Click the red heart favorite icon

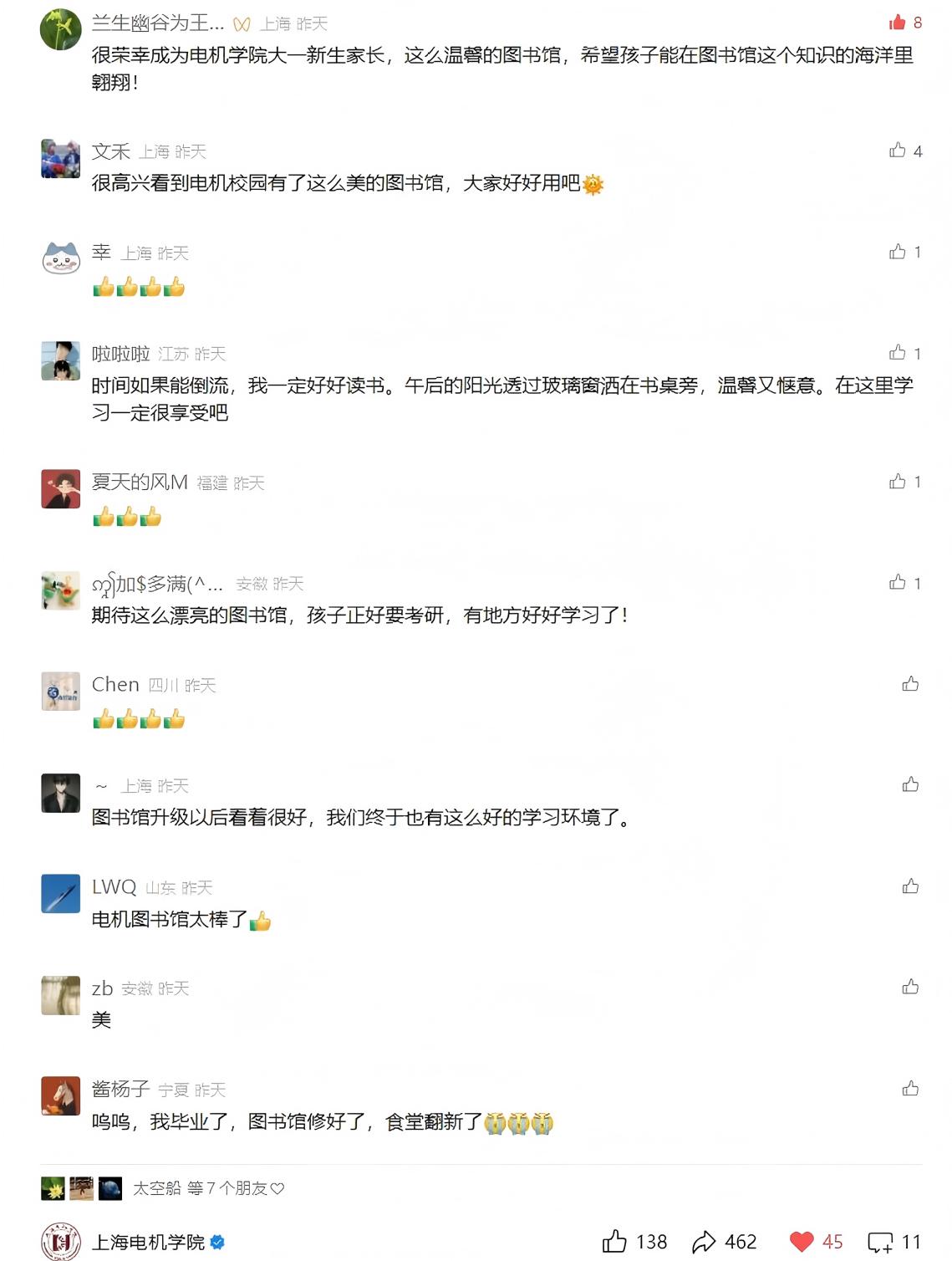tap(802, 1241)
